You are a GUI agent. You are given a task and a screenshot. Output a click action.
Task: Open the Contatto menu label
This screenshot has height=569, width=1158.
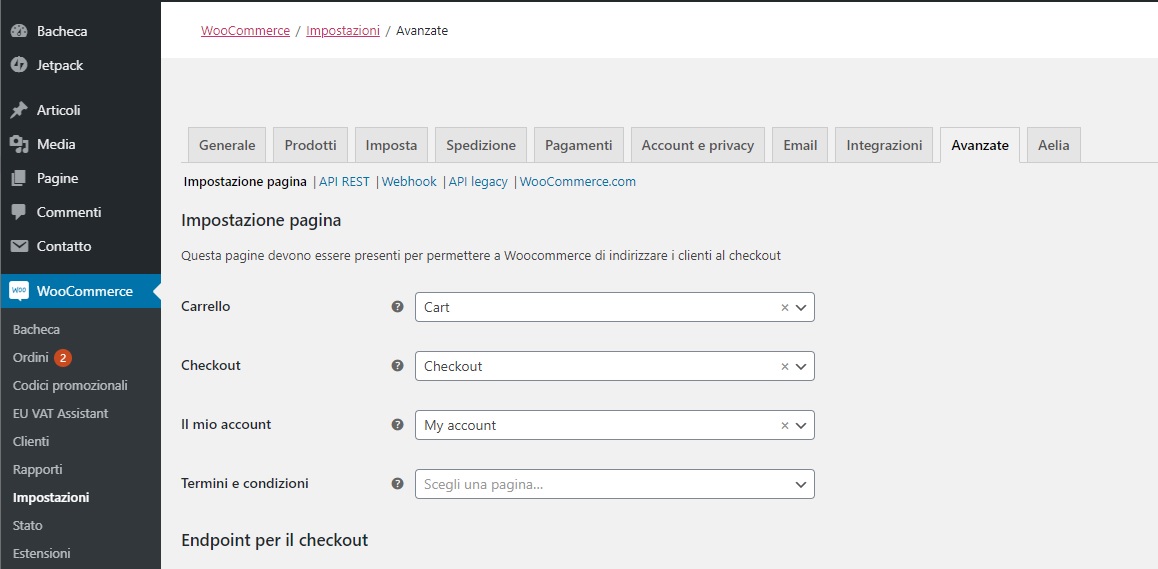[64, 246]
